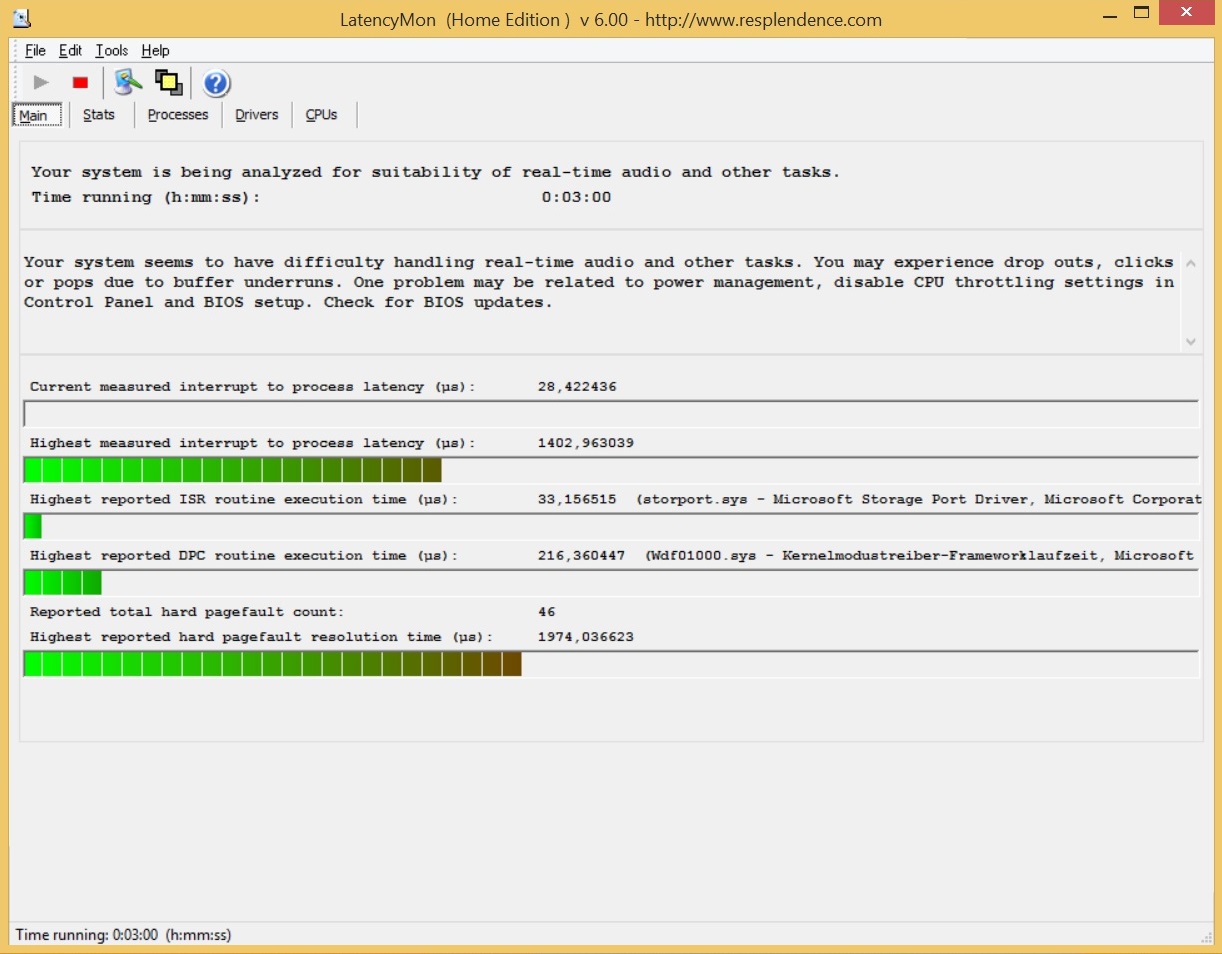The height and width of the screenshot is (954, 1222).
Task: Click the Wdf01000.sys DPC driver text
Action: 920,555
